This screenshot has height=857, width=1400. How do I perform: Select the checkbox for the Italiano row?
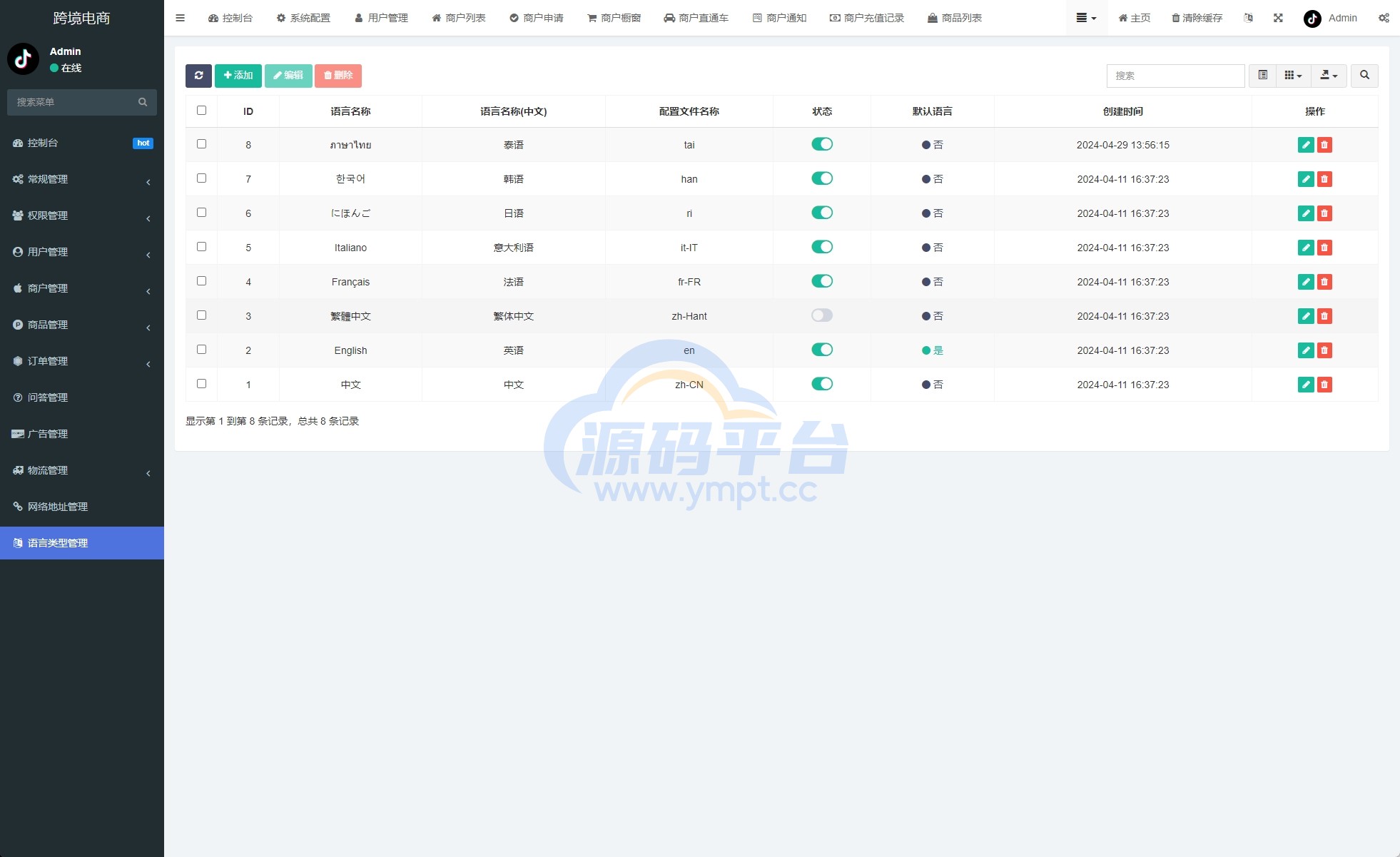201,247
